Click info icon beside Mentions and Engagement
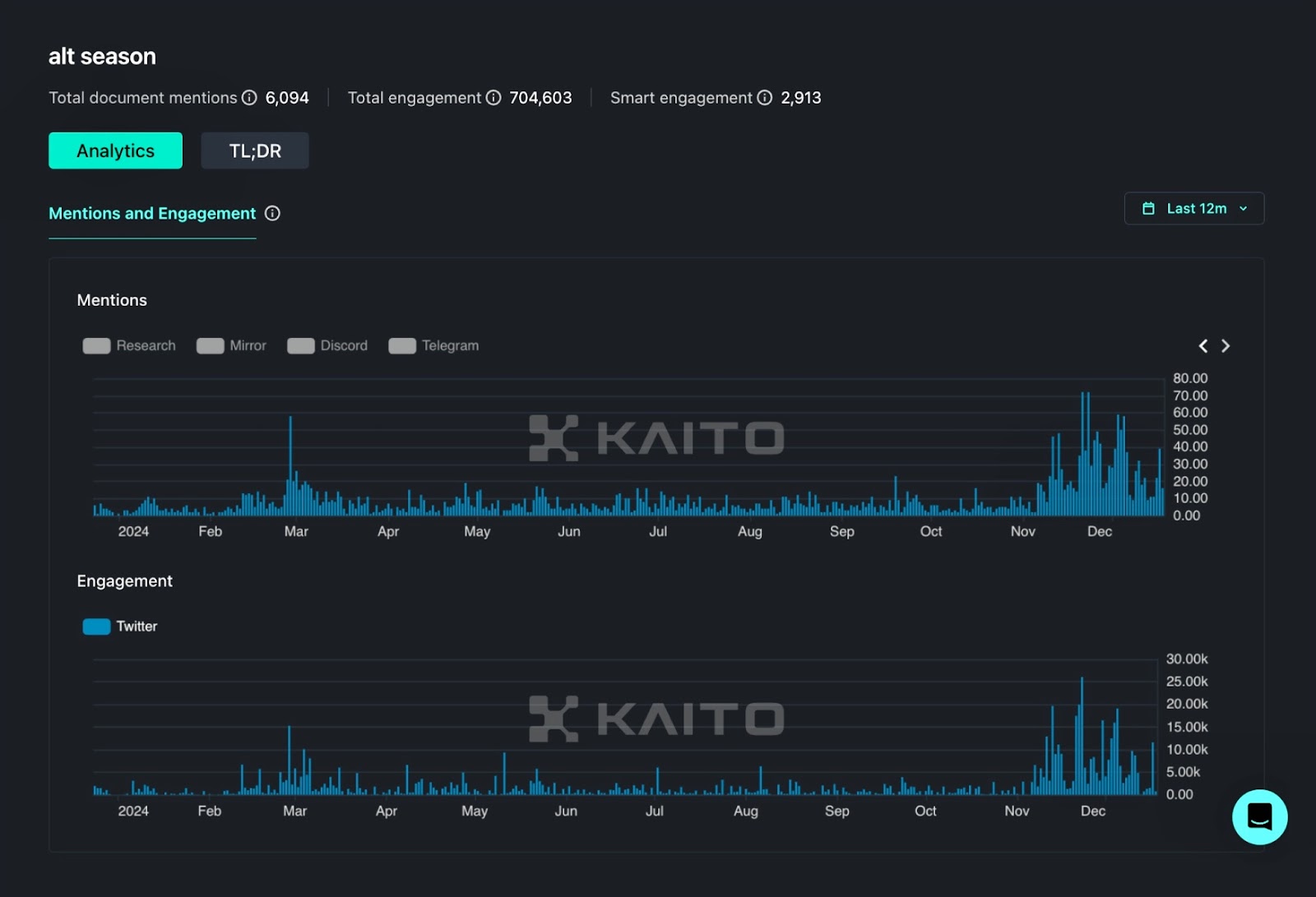The width and height of the screenshot is (1316, 897). [273, 214]
